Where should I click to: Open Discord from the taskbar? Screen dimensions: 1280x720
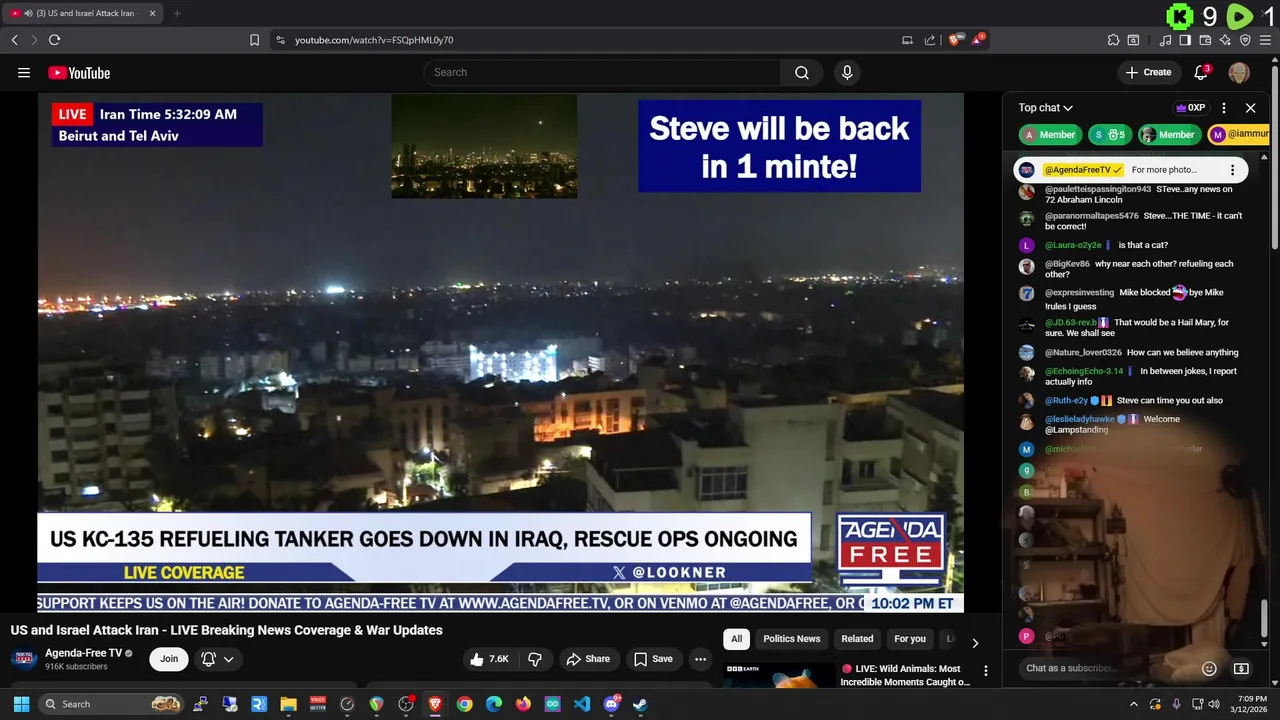[611, 704]
